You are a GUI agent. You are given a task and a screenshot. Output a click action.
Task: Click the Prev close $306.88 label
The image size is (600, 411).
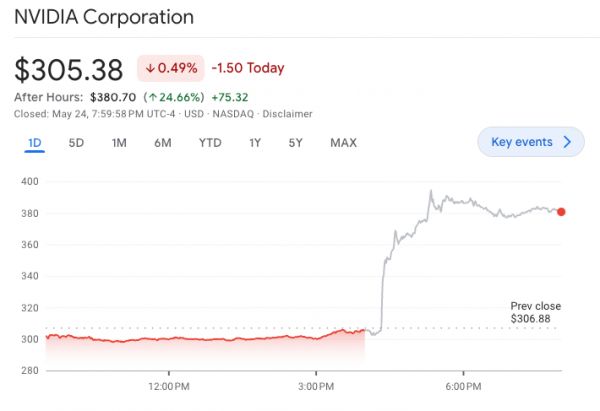(535, 312)
